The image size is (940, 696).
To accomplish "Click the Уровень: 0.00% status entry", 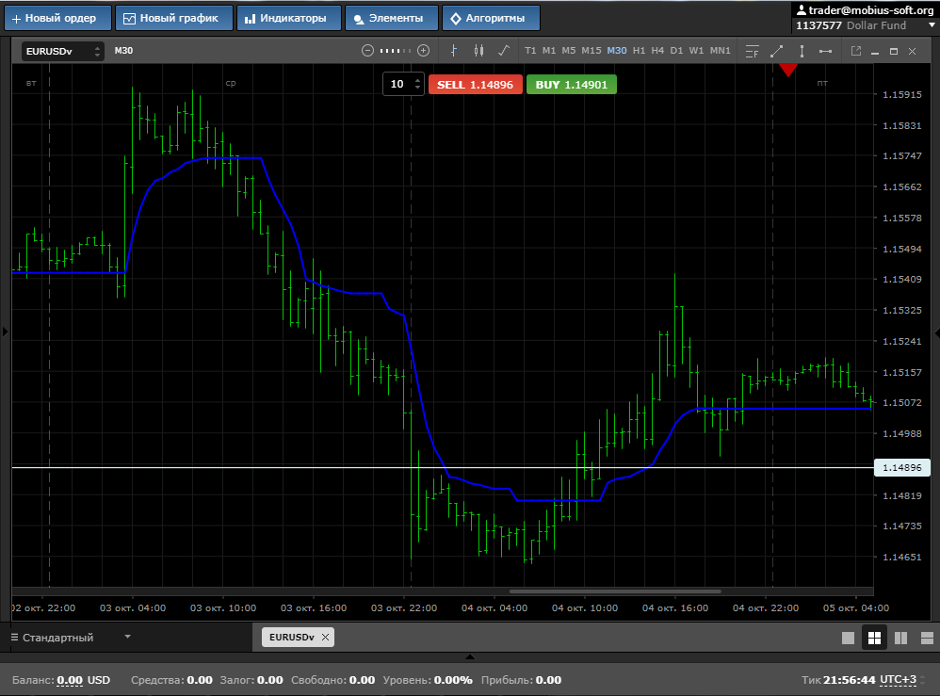I will (x=427, y=680).
